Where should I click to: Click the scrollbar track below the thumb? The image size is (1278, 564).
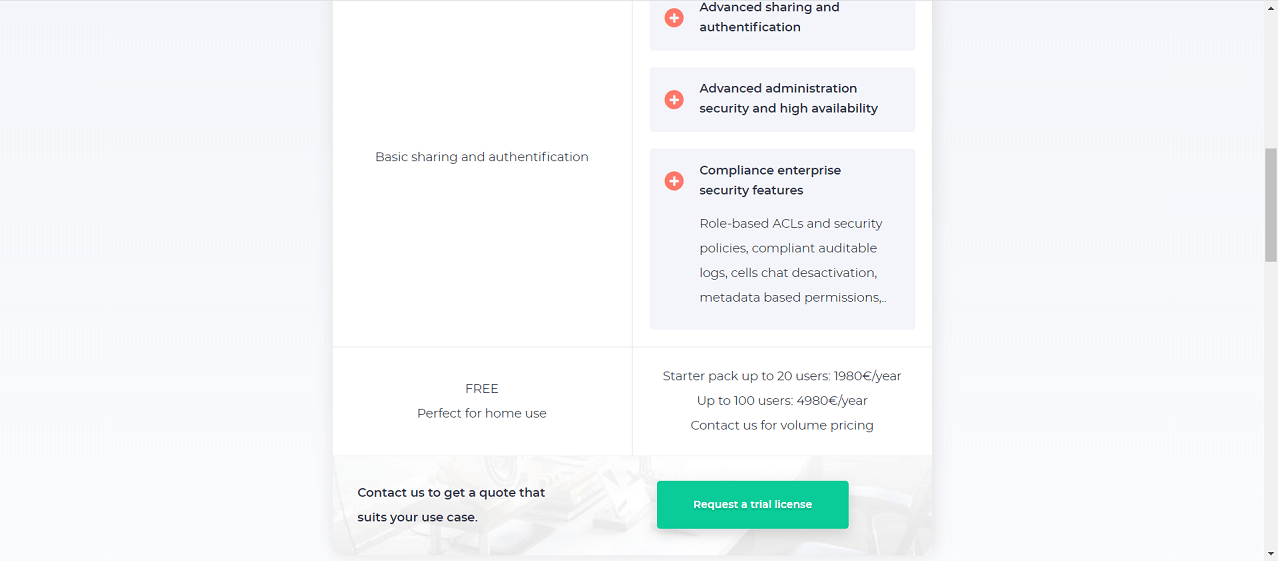point(1271,400)
